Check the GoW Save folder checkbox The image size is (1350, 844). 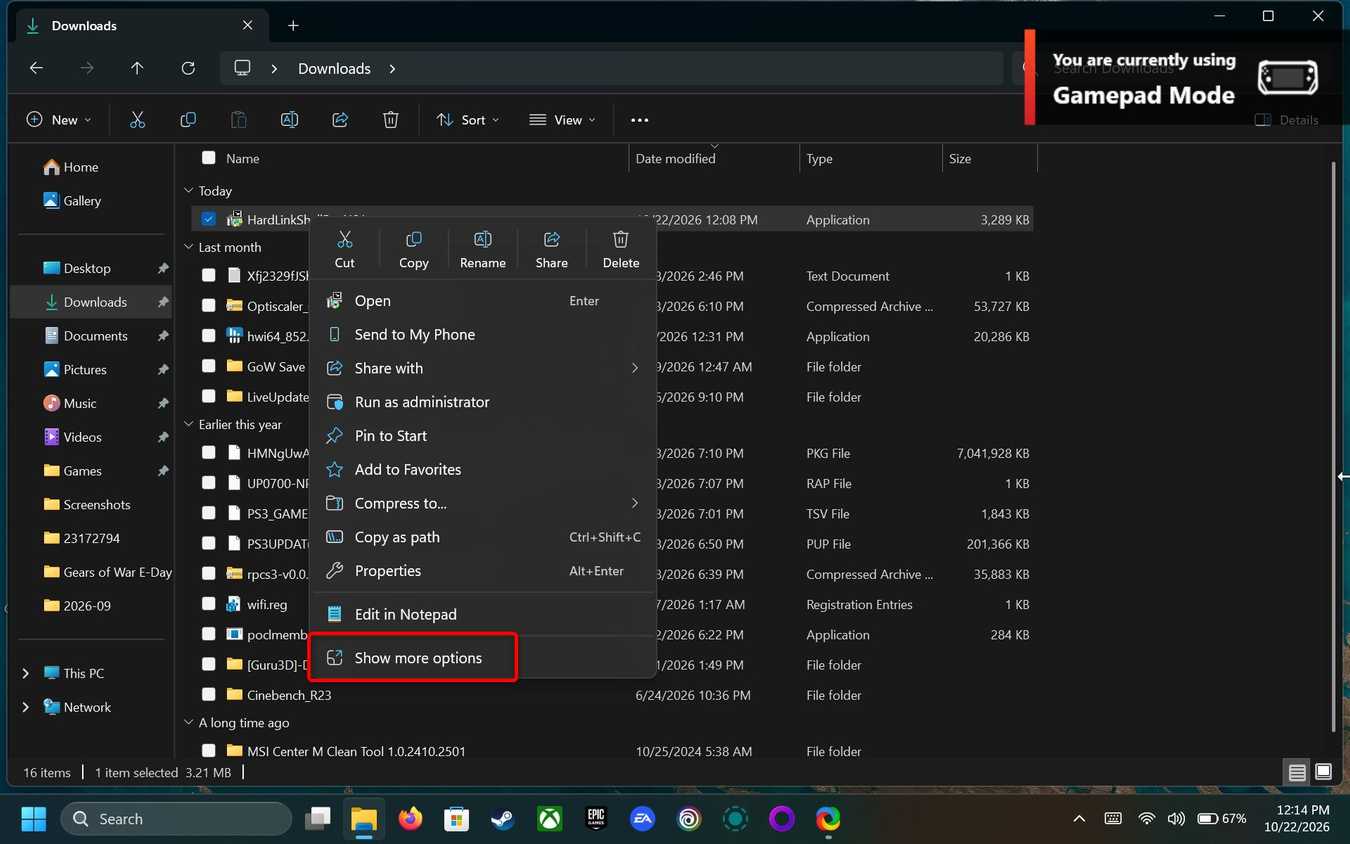click(x=208, y=366)
